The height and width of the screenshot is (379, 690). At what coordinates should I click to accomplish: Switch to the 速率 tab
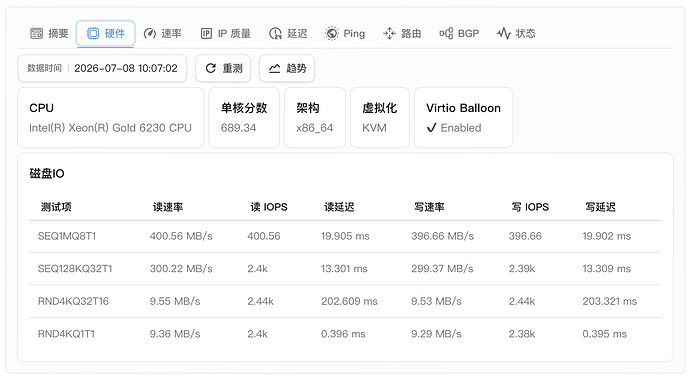pos(162,33)
